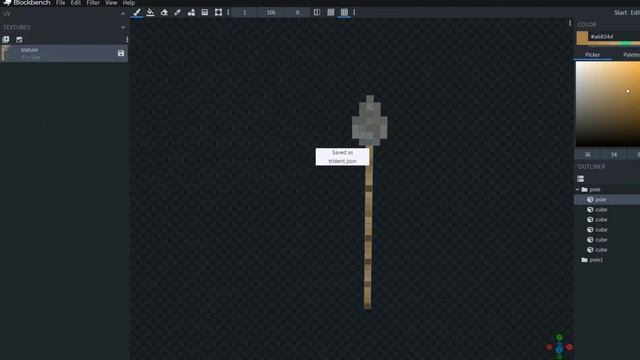Click the sidebar resize handle near viewport edge
The width and height of the screenshot is (640, 360).
point(570,23)
